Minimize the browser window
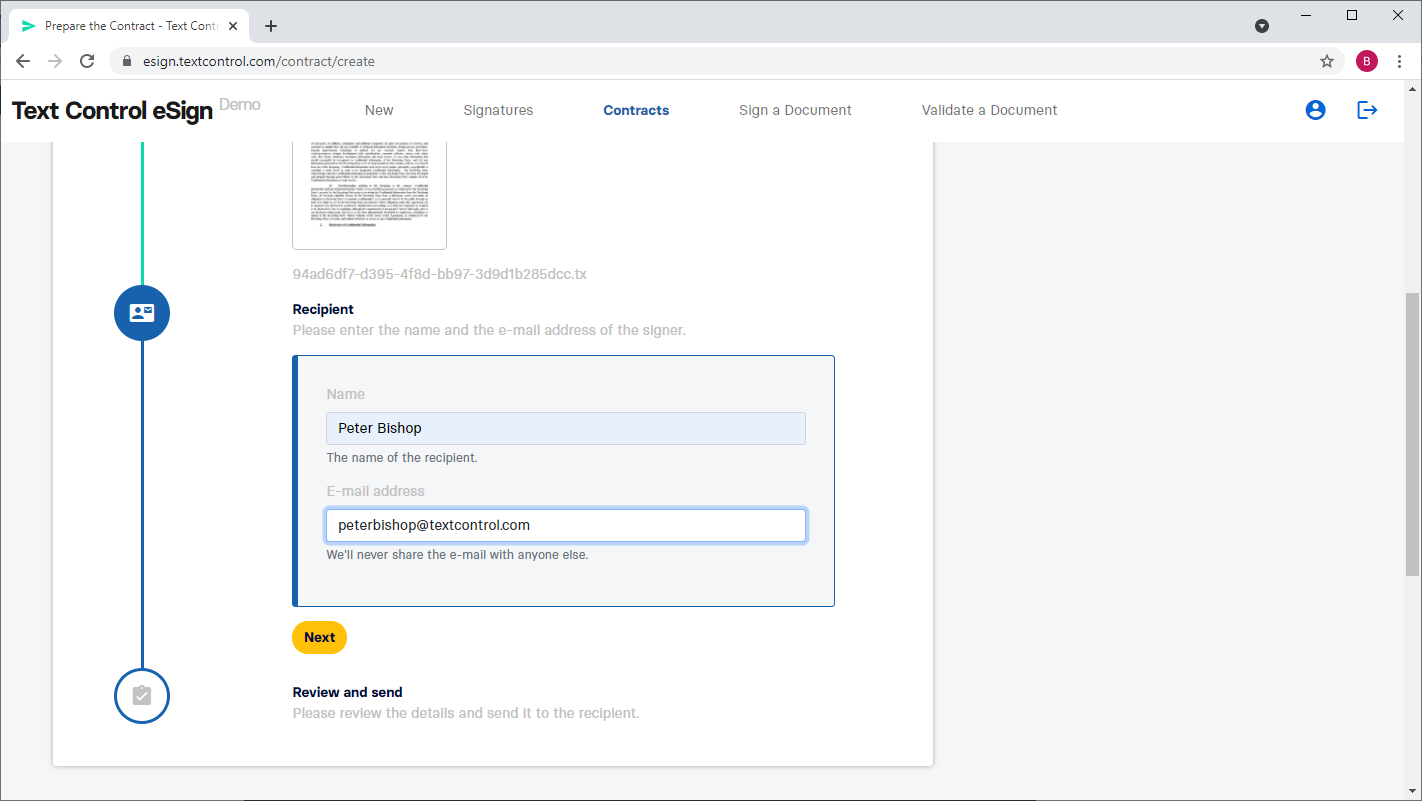 pos(1306,15)
